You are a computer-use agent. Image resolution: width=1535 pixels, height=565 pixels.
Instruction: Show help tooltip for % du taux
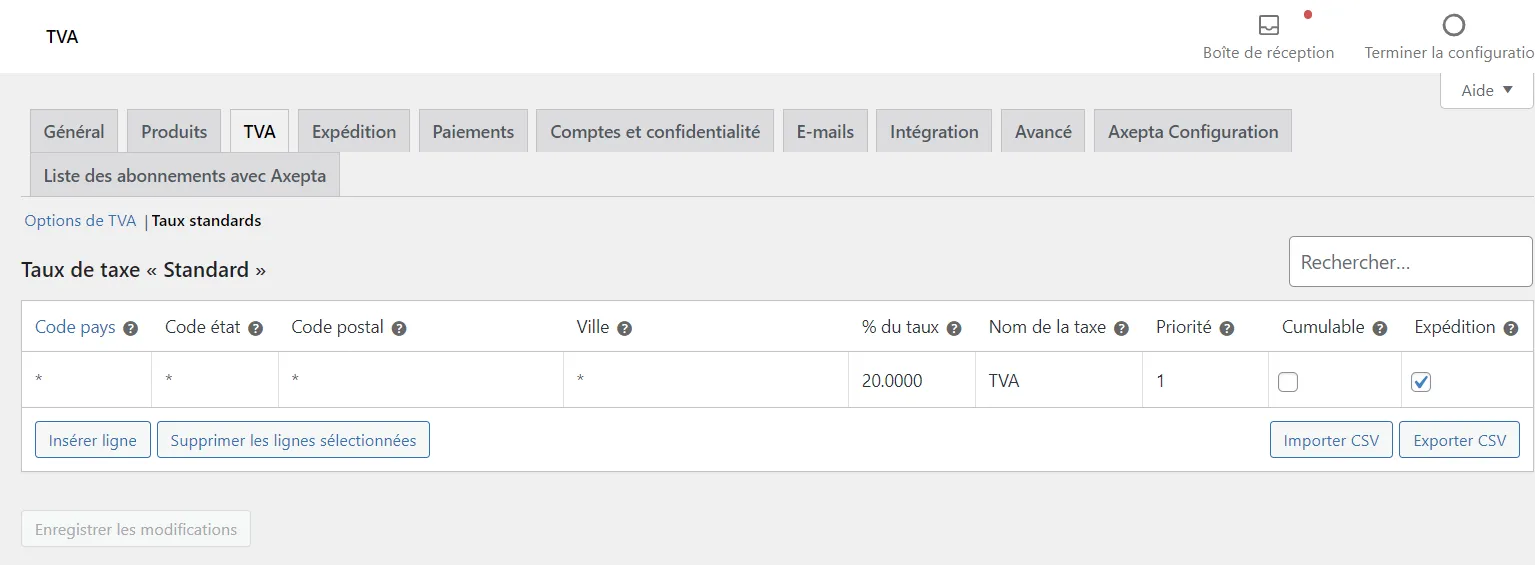click(x=954, y=328)
